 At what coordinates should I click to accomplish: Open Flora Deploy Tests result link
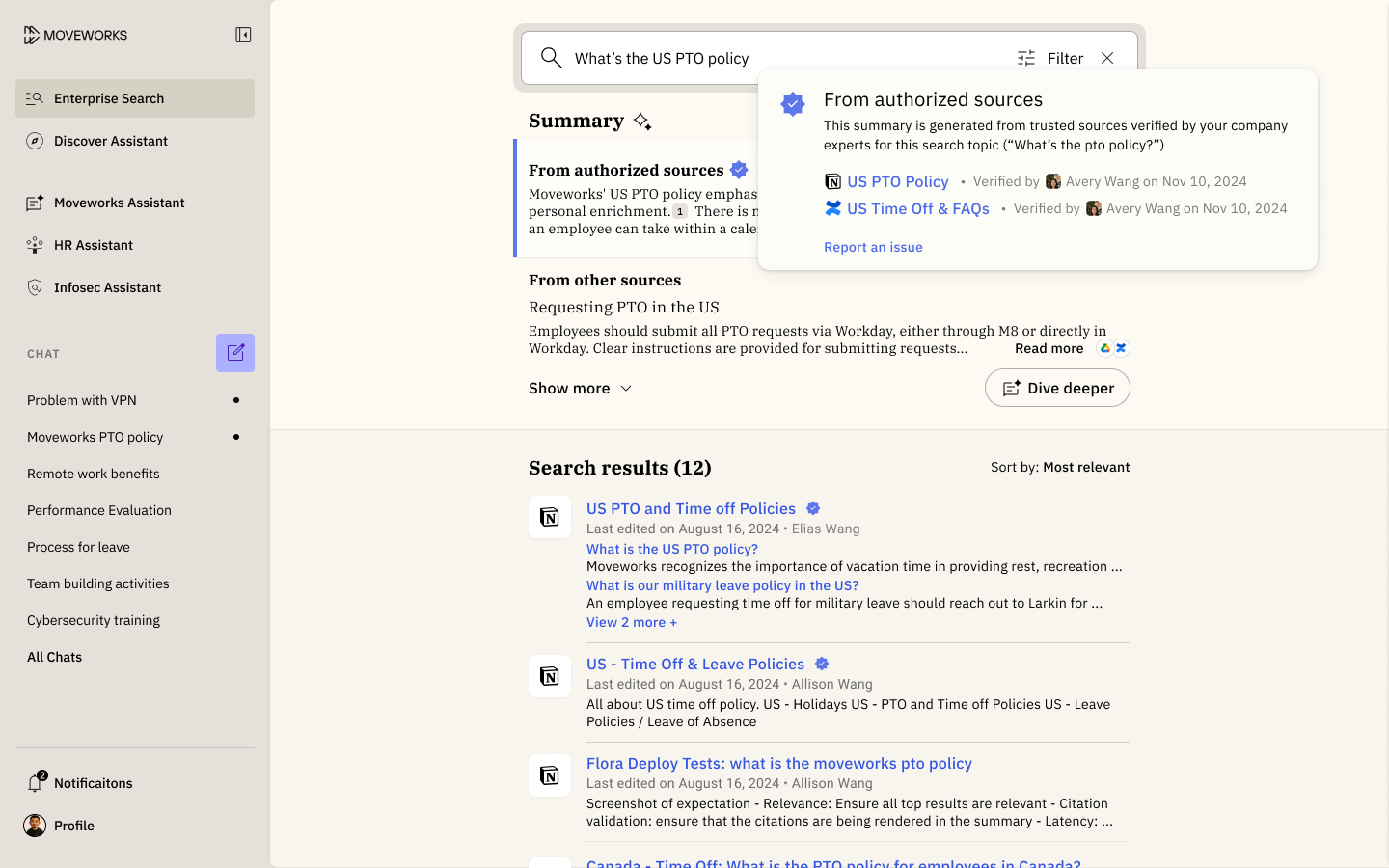tap(779, 763)
